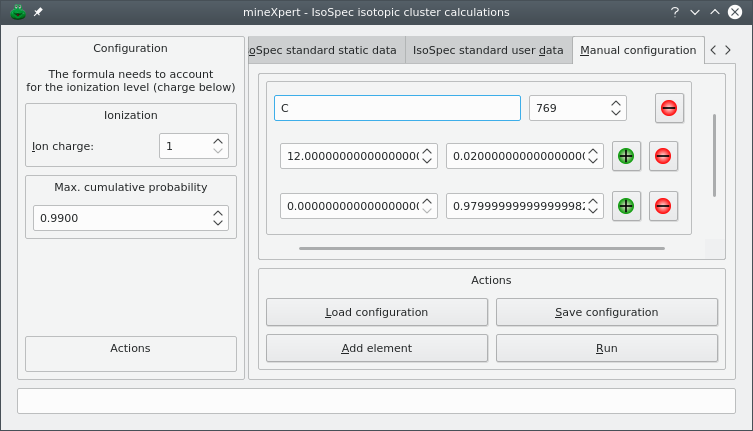Image resolution: width=753 pixels, height=431 pixels.
Task: Click the Add element button
Action: tap(376, 348)
